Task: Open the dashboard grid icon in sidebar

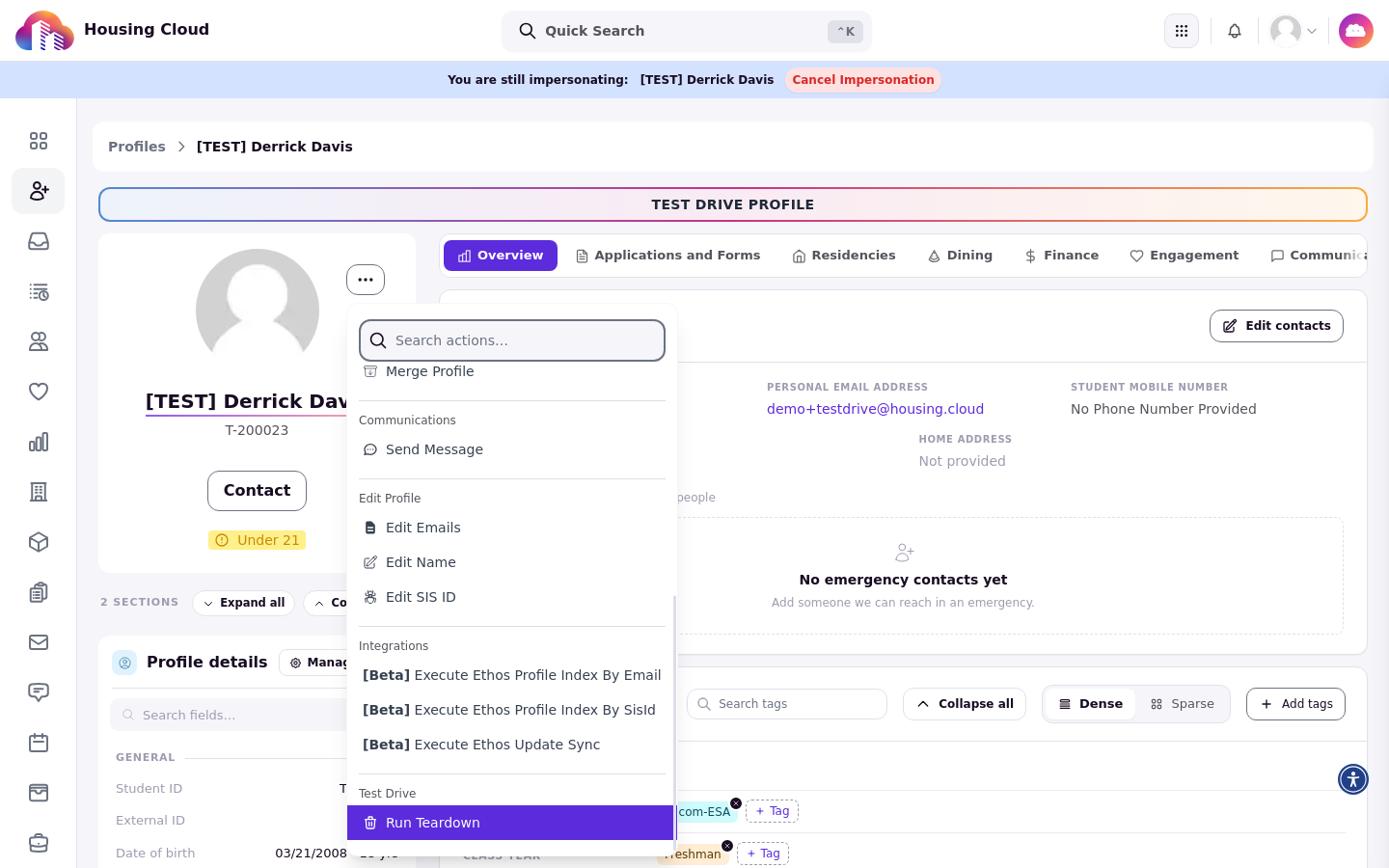Action: click(39, 141)
